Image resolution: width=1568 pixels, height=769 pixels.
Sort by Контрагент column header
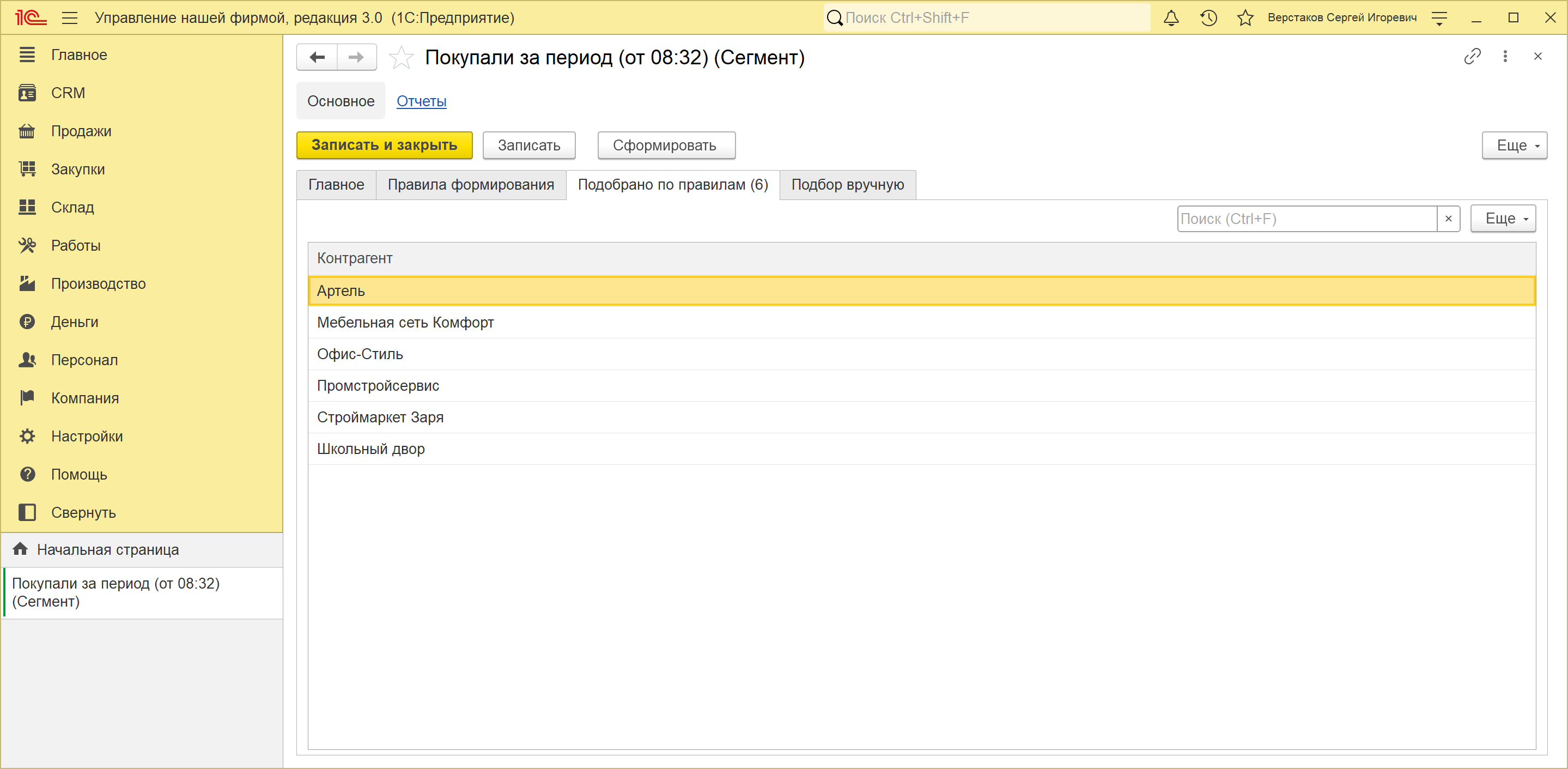[x=921, y=258]
